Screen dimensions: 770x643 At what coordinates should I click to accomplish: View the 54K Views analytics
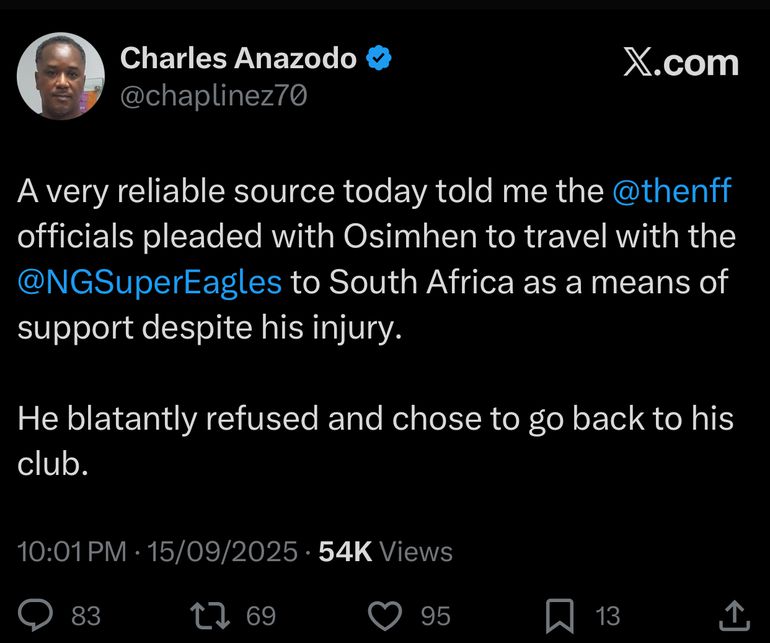(385, 551)
